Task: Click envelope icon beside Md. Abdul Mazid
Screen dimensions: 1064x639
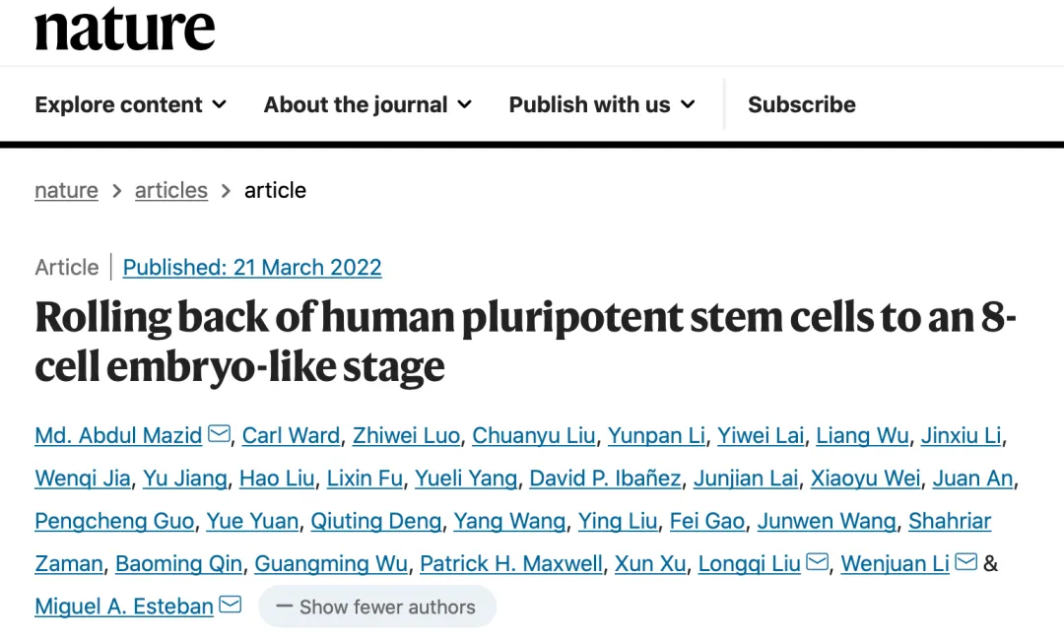Action: click(x=219, y=433)
